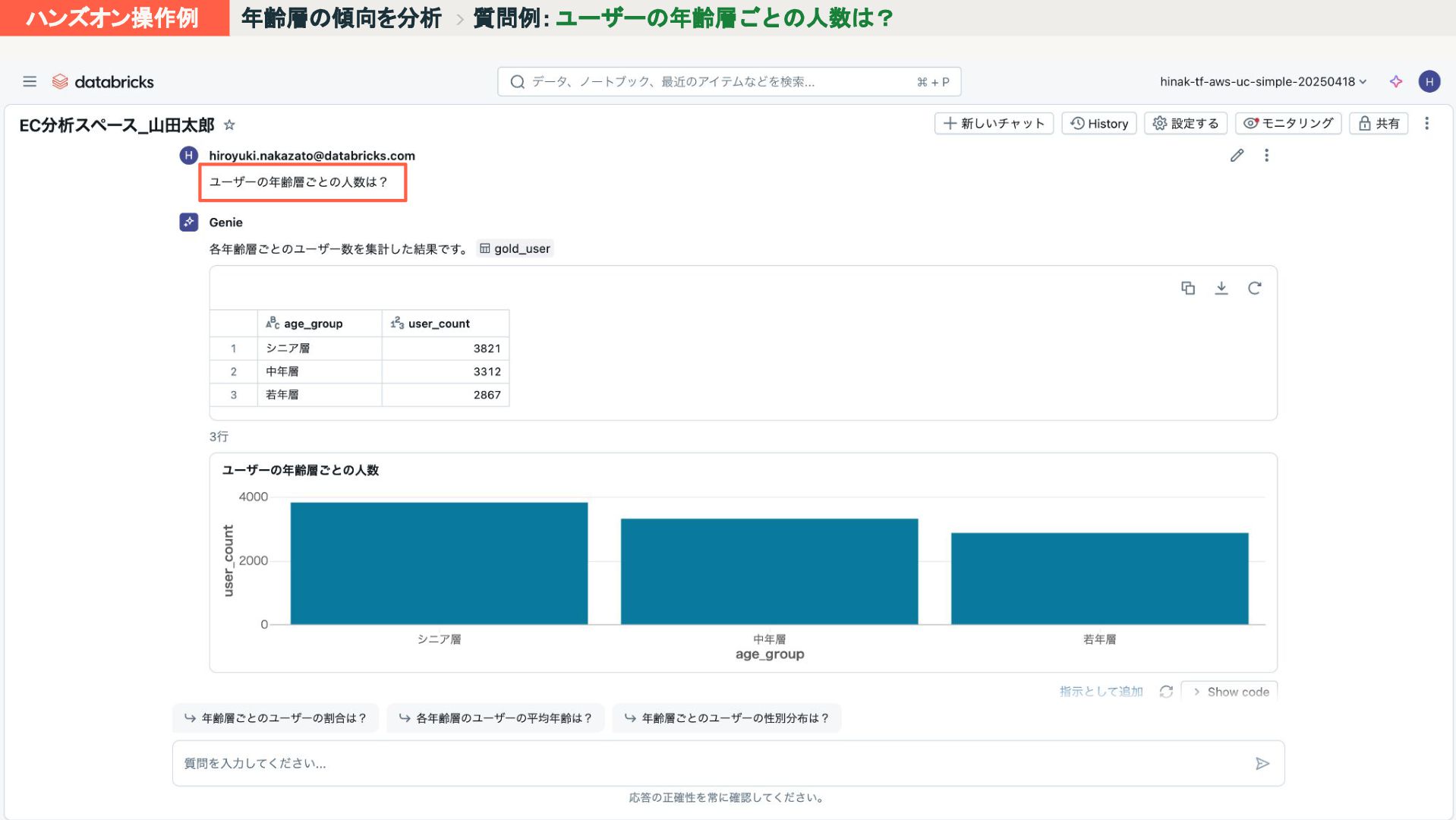Click the 指示として追加 link
Image resolution: width=1456 pixels, height=820 pixels.
point(1101,691)
